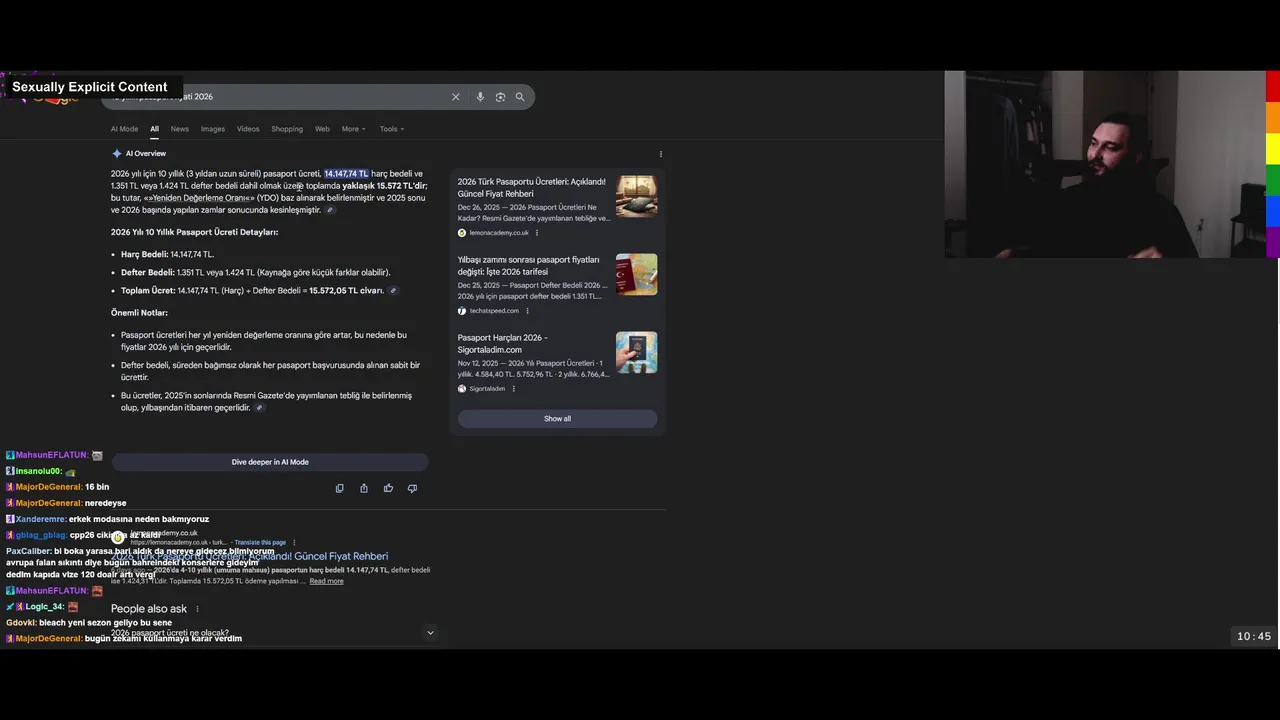1280x720 pixels.
Task: Select the All results tab
Action: (x=154, y=129)
